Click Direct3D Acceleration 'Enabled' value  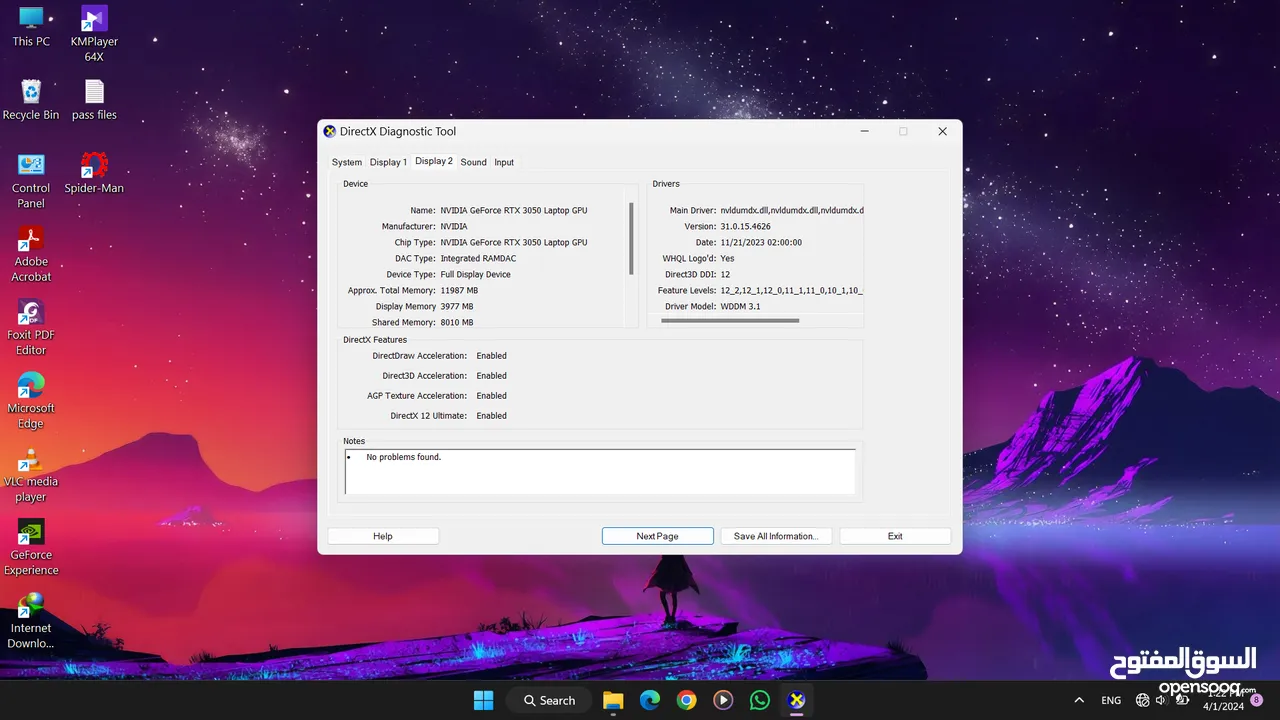click(x=491, y=376)
